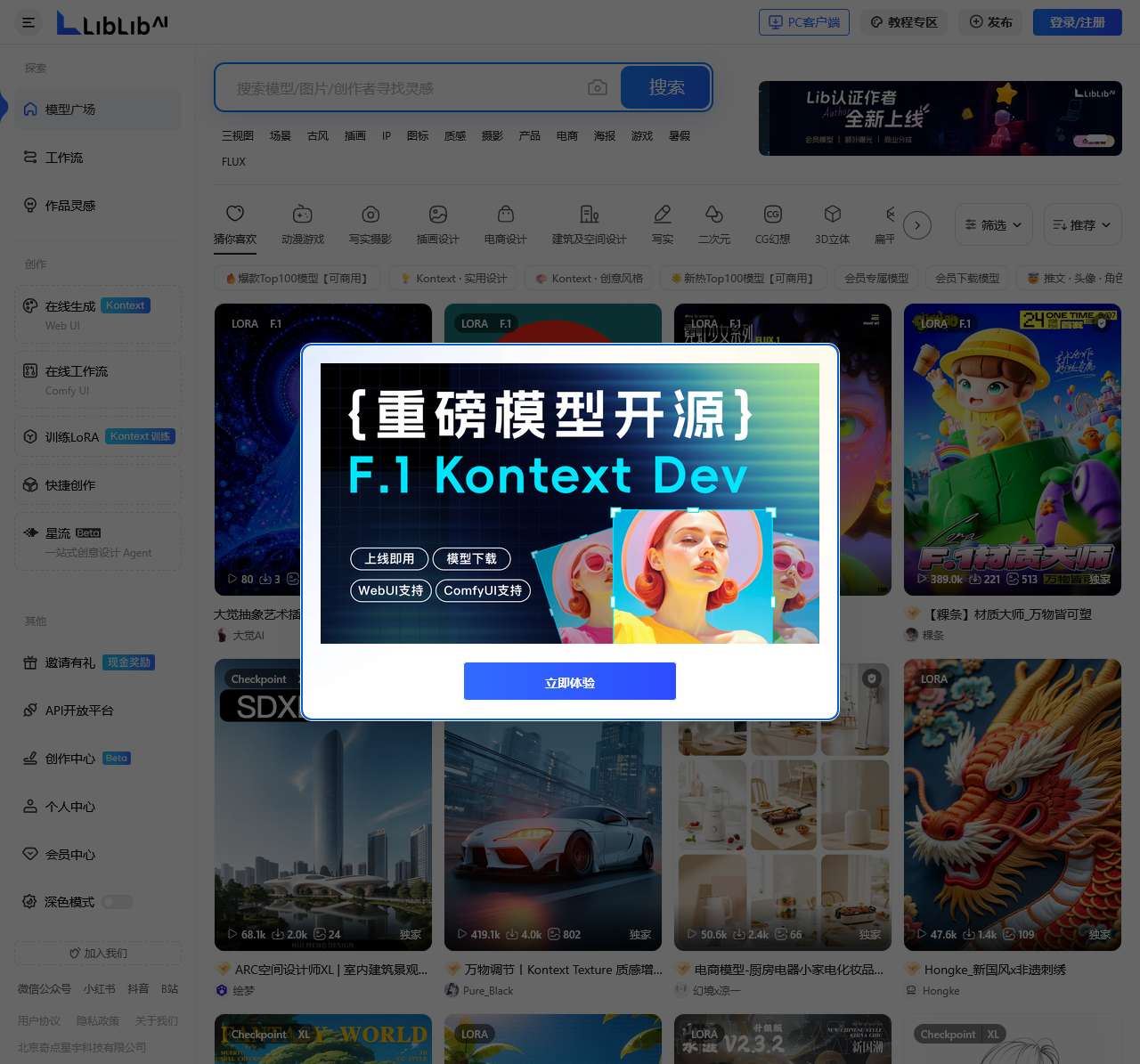
Task: Select the 动漫游戏 category icon
Action: [303, 224]
